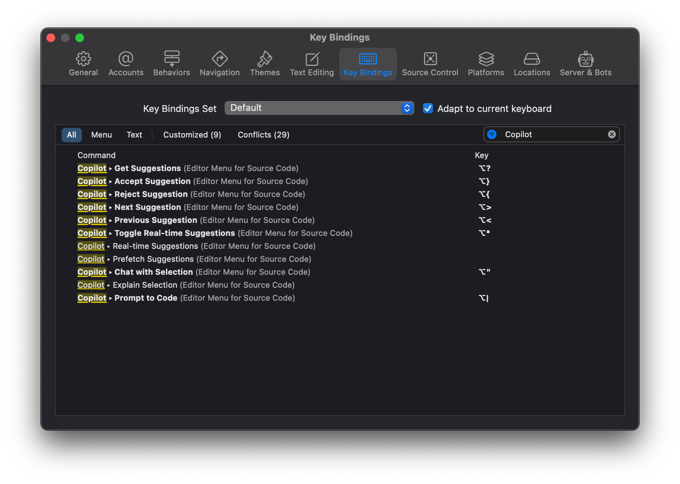
Task: Click the ⌥> key for Next Suggestion
Action: (x=485, y=207)
